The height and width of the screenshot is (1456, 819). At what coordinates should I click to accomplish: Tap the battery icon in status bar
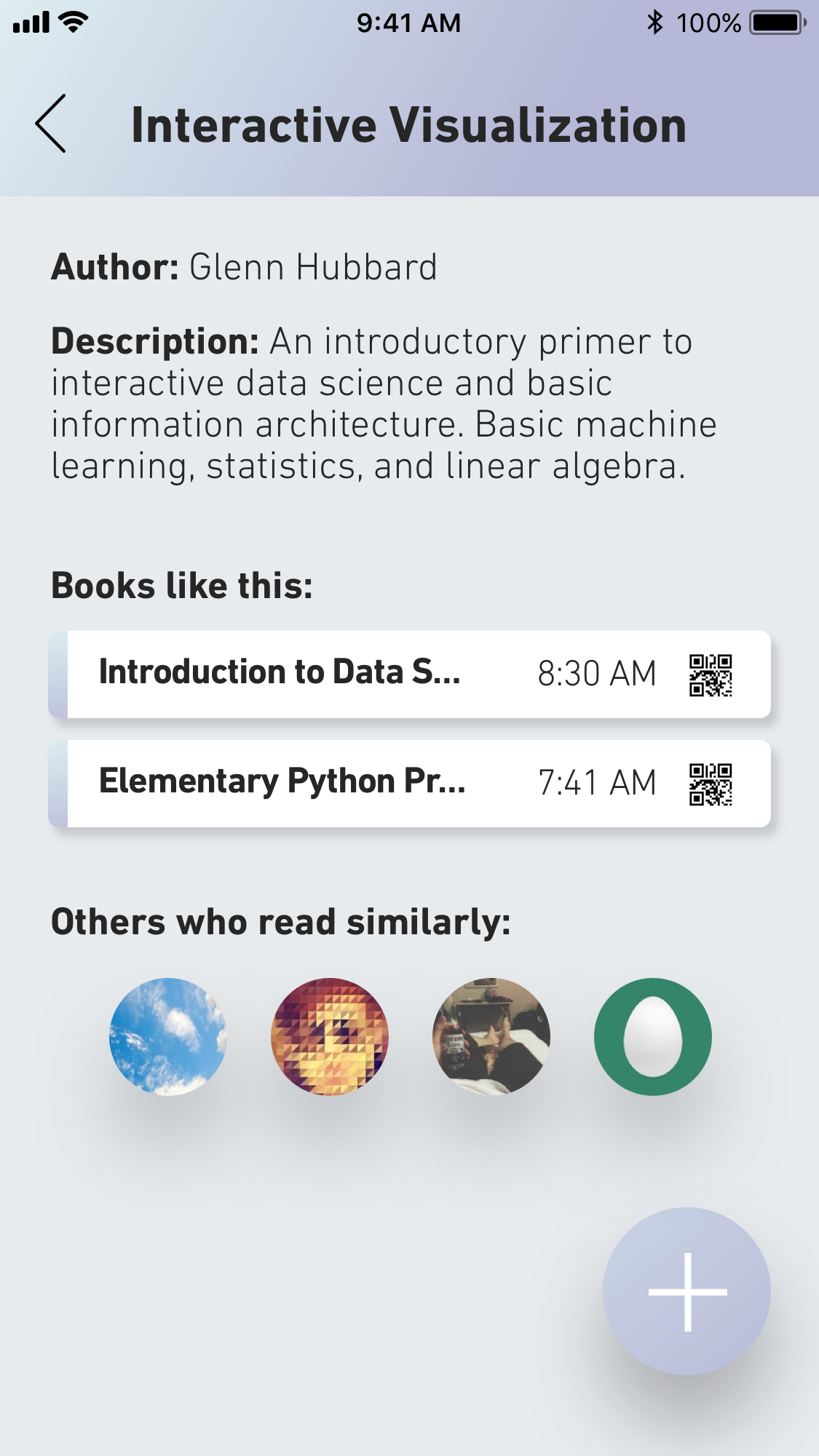(778, 23)
